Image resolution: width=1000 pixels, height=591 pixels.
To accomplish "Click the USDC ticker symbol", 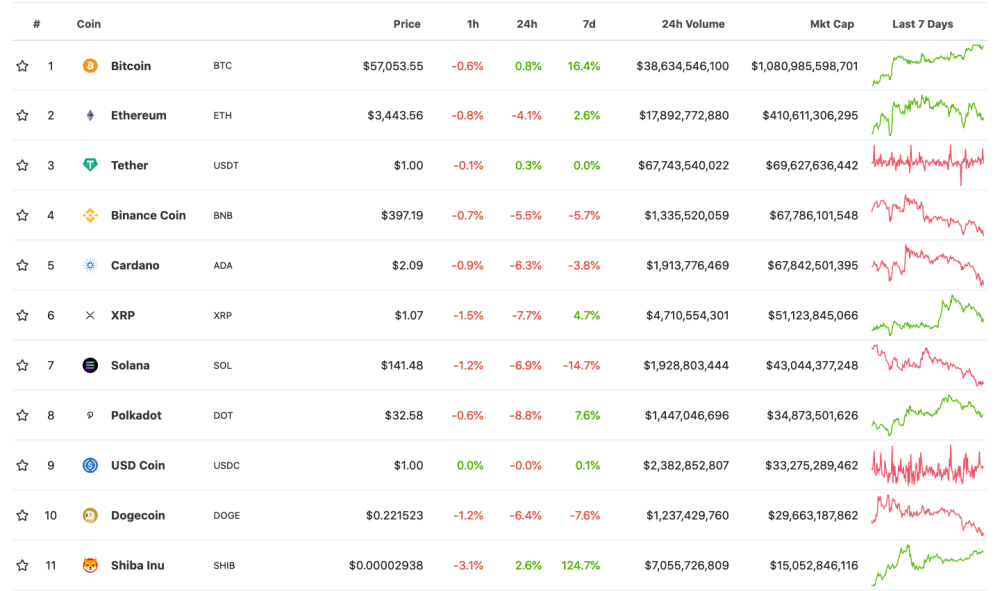I will tap(226, 465).
